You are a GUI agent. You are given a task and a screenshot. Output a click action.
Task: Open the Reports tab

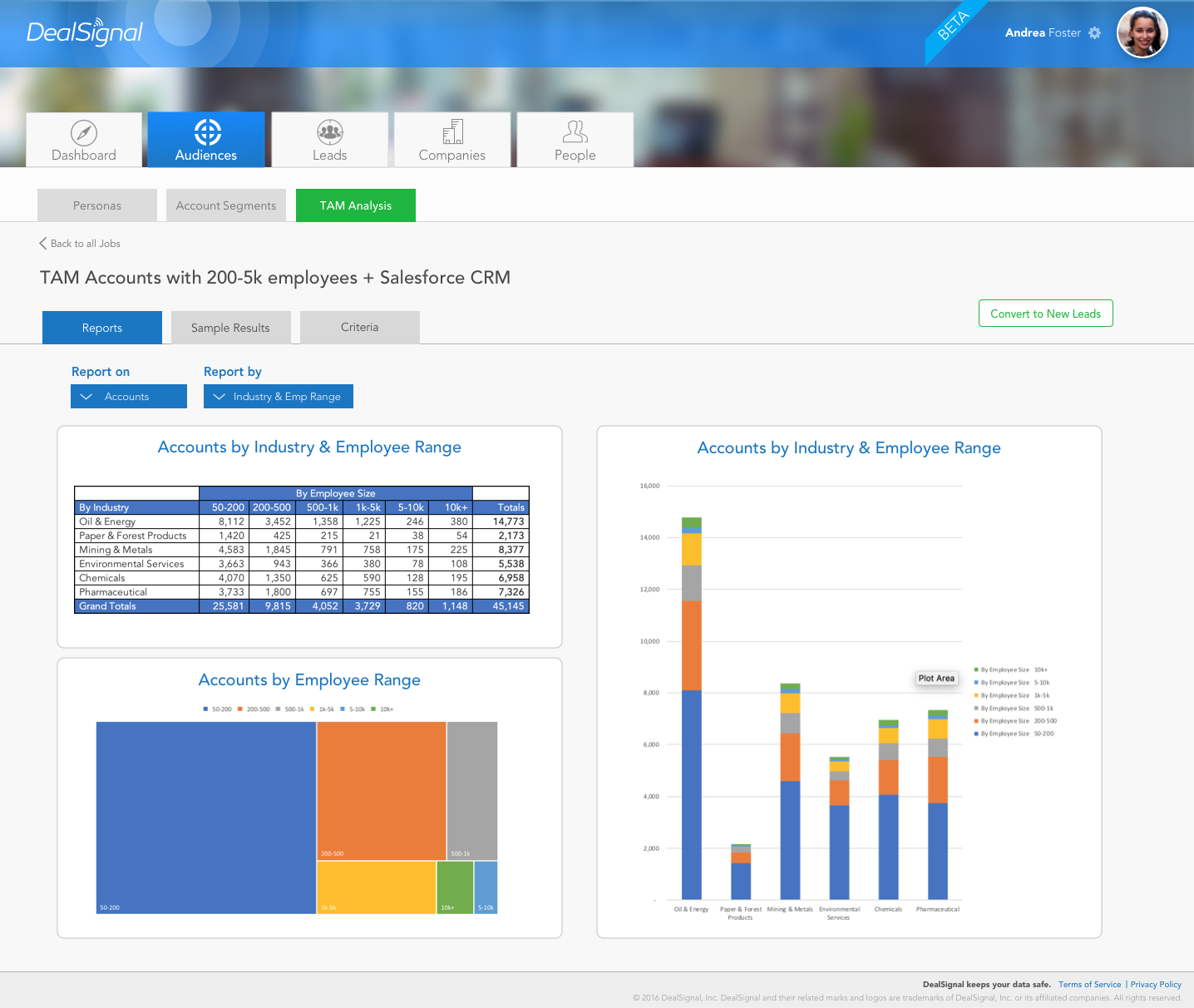[x=102, y=328]
